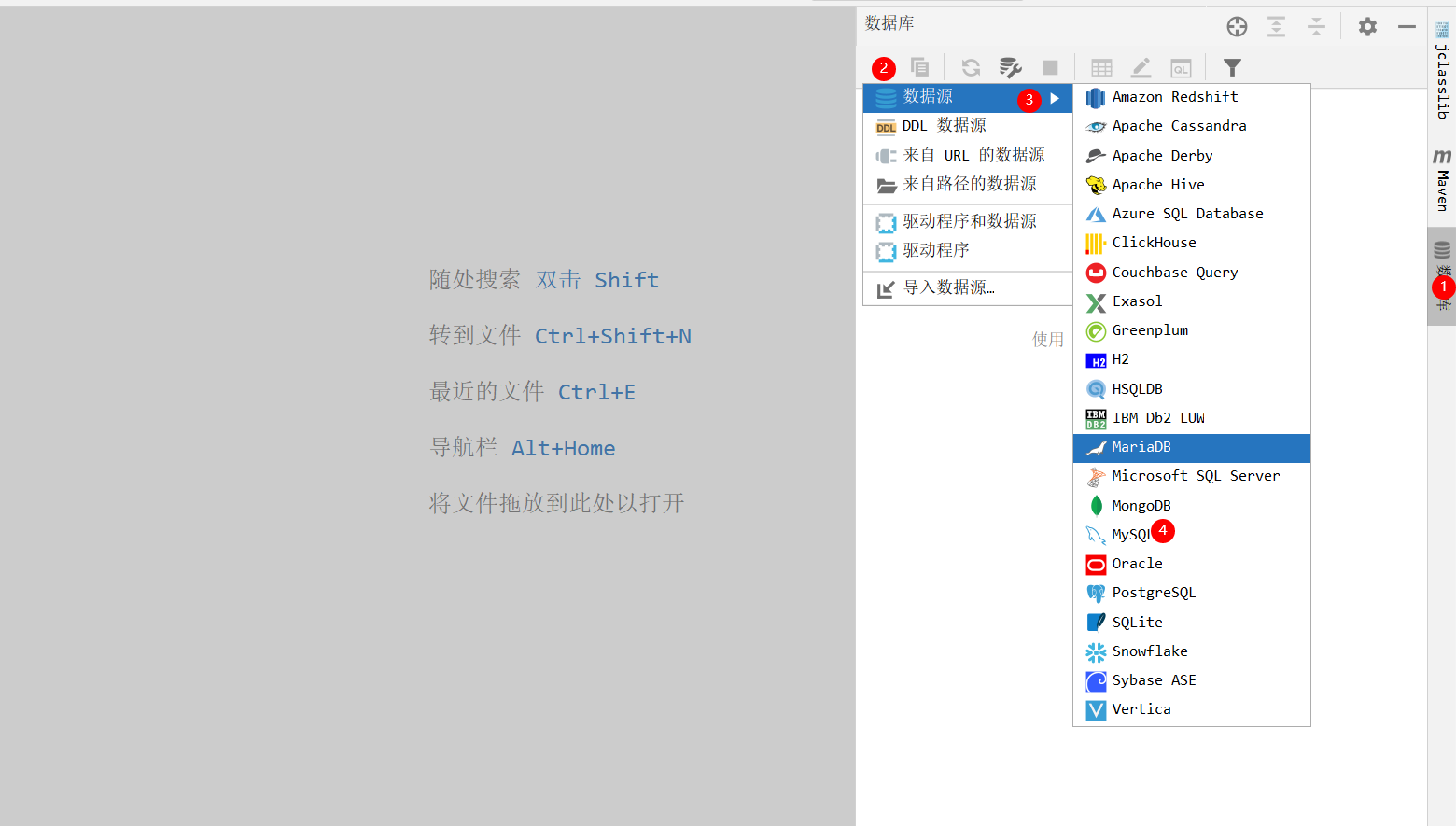Viewport: 1456px width, 826px height.
Task: Click the expand all icon
Action: [1276, 27]
